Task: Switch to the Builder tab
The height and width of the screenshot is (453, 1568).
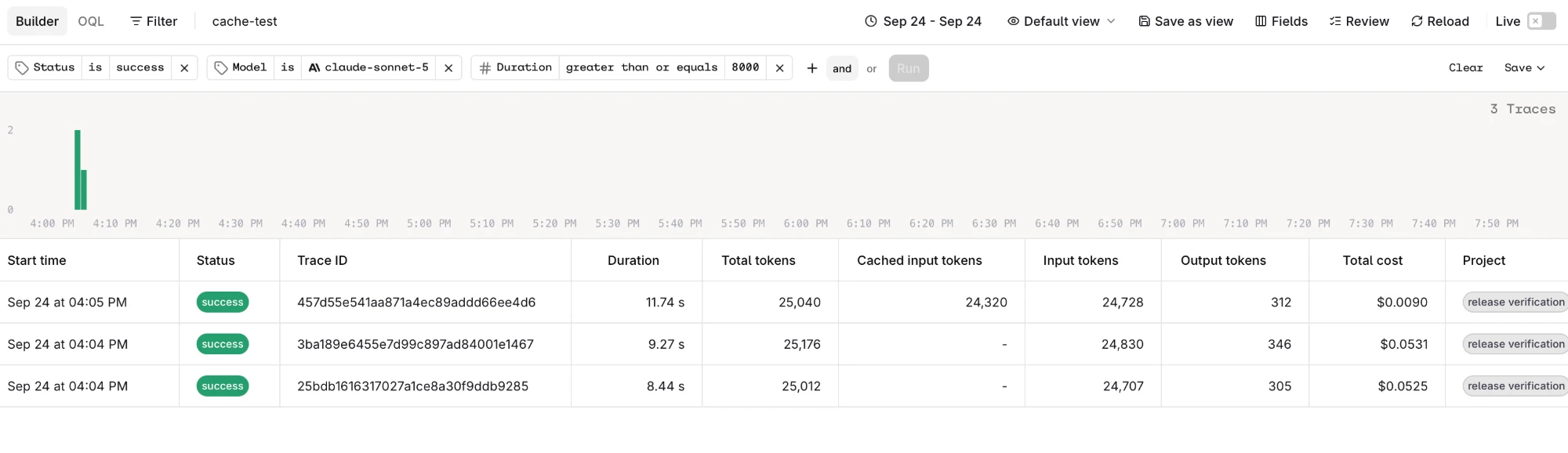Action: coord(38,21)
